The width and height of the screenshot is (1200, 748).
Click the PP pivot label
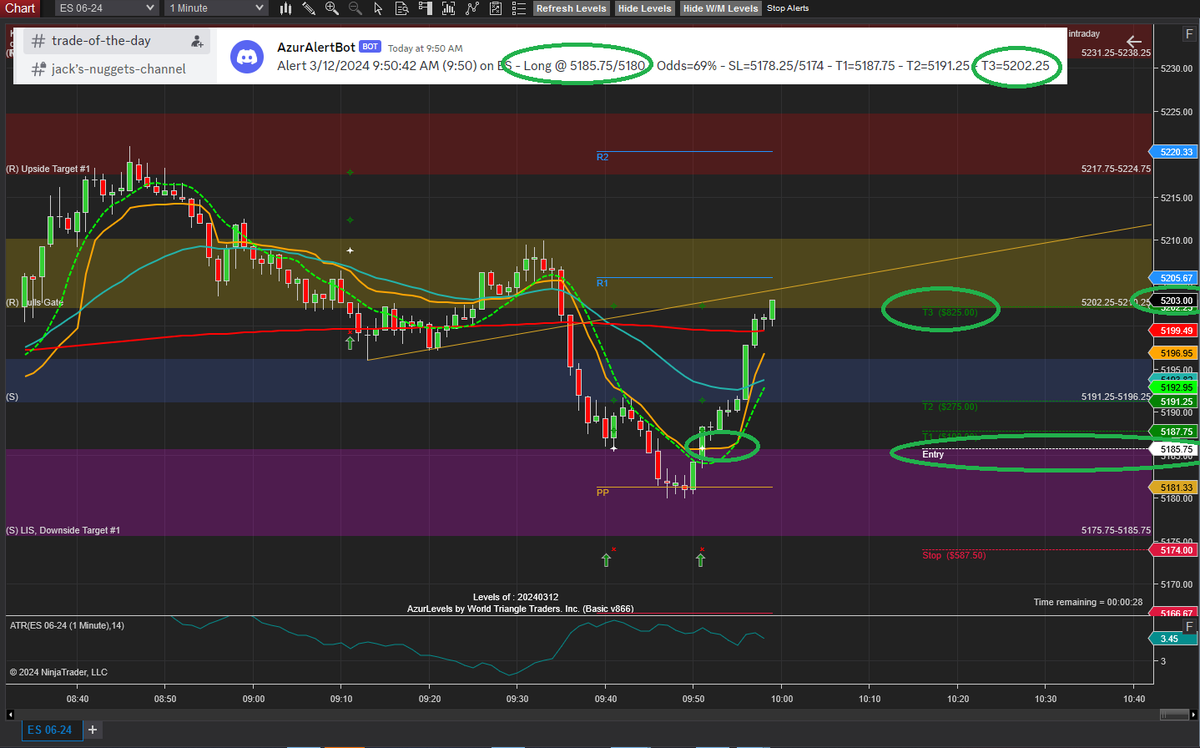click(602, 492)
